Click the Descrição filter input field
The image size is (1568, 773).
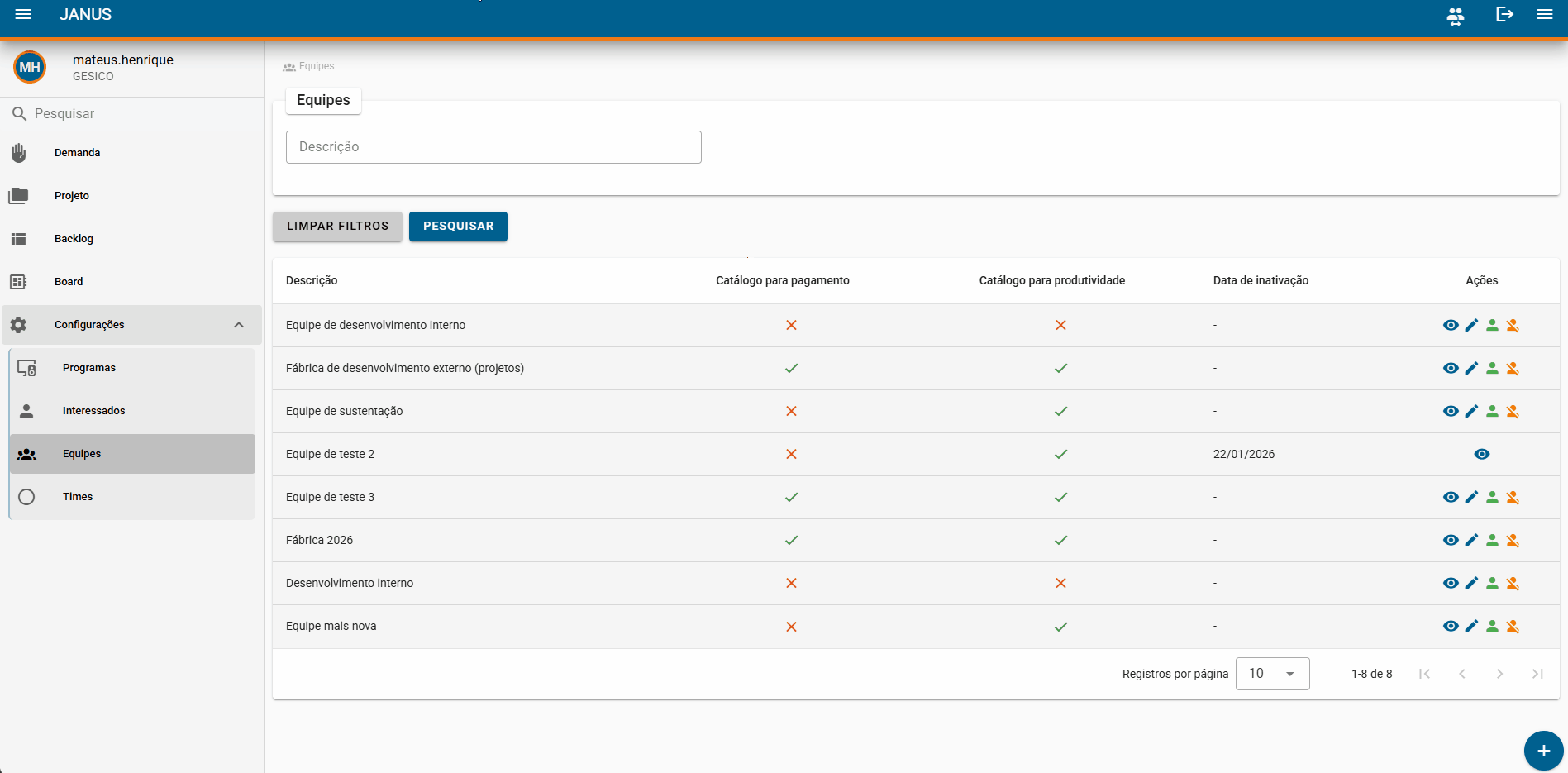click(493, 147)
